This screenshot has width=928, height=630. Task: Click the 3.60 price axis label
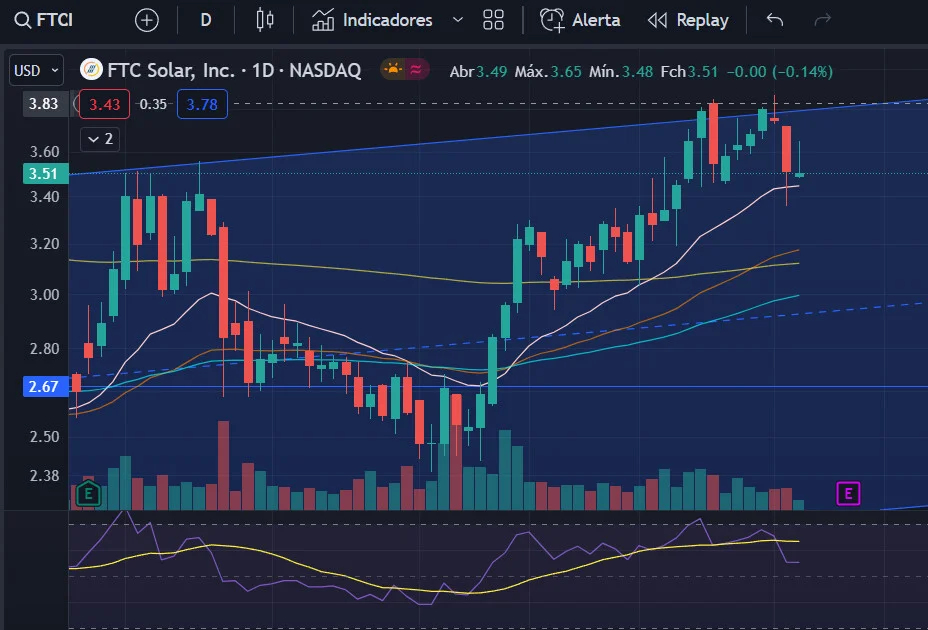tap(44, 152)
